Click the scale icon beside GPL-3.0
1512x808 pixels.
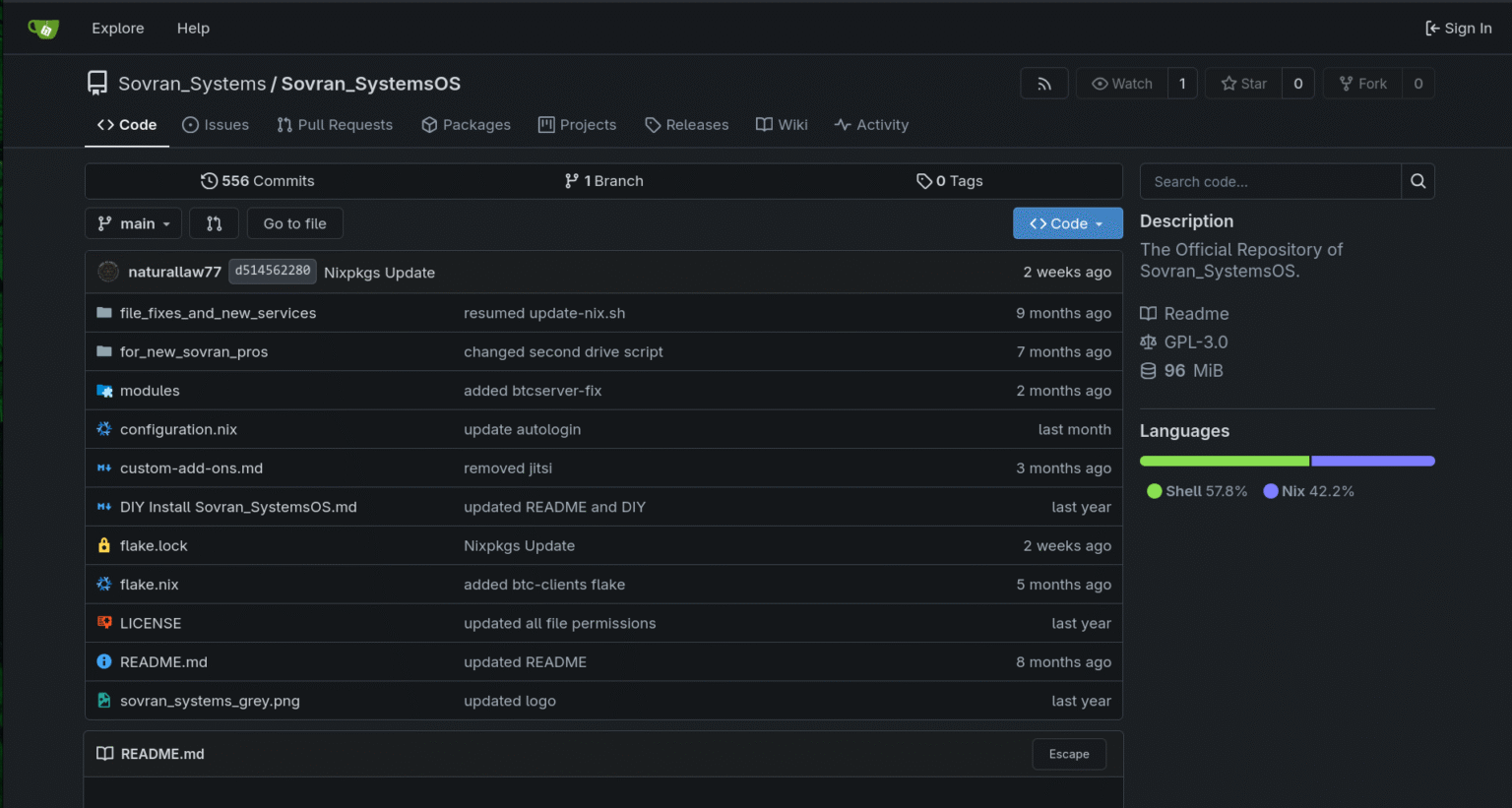1148,342
